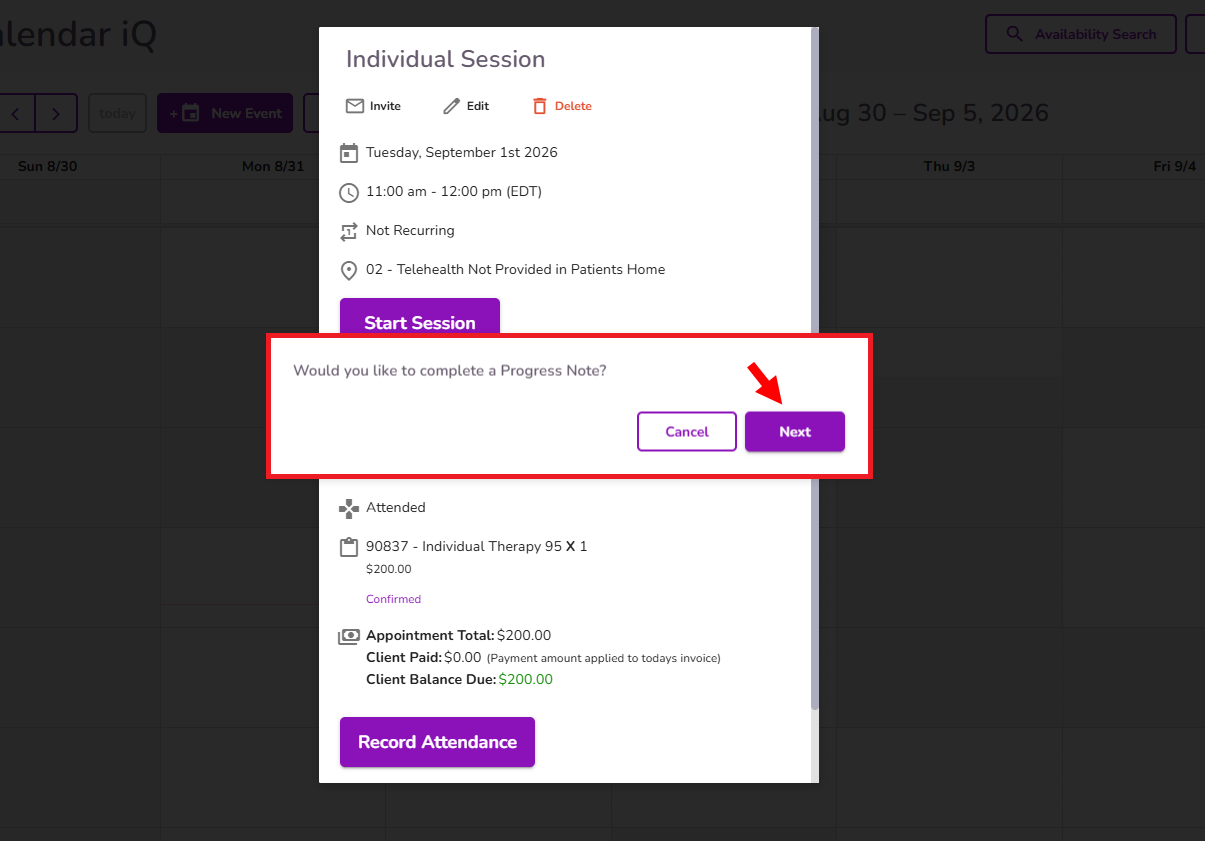Open Availability Search
Image resolution: width=1205 pixels, height=841 pixels.
[x=1081, y=34]
